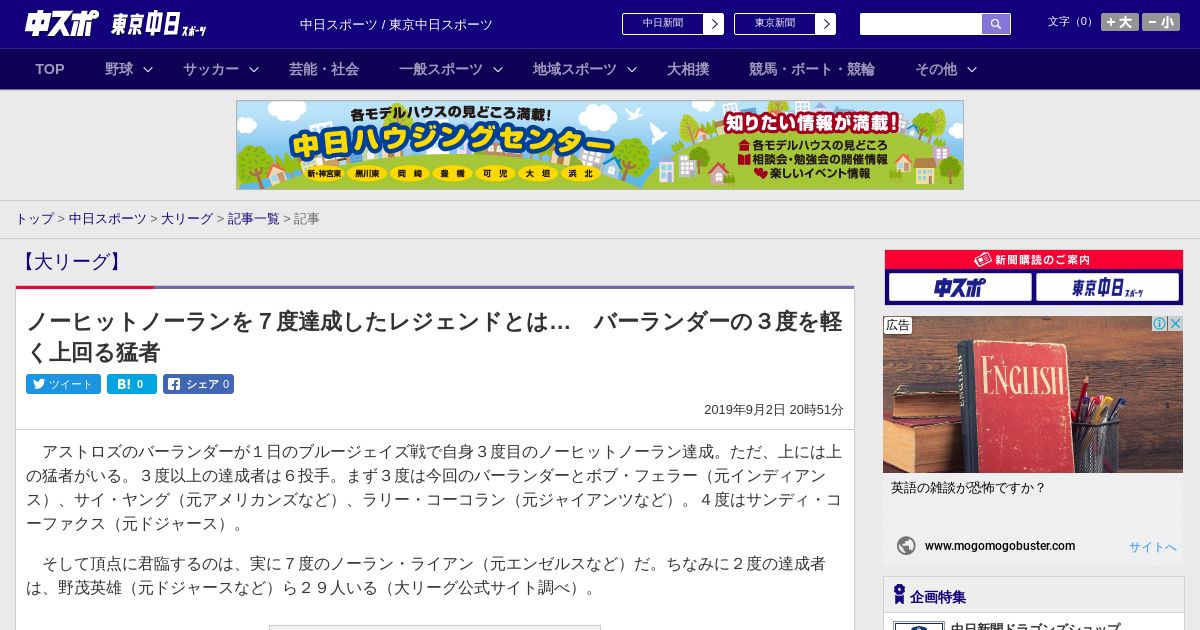Open 一般スポーツ menu item
This screenshot has width=1200, height=630.
pos(441,69)
